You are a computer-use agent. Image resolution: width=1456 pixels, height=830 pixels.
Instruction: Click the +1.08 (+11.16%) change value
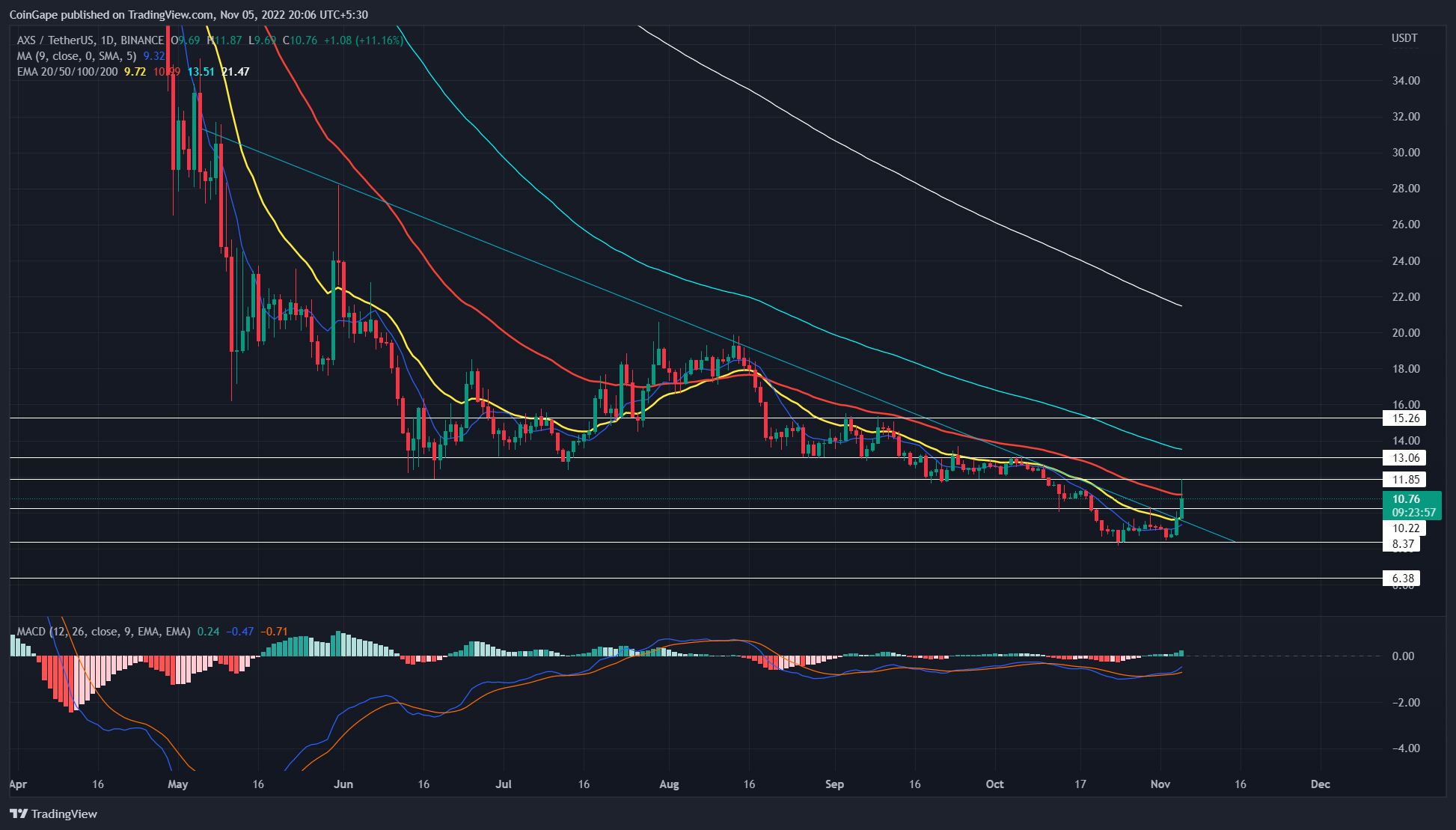(x=363, y=40)
